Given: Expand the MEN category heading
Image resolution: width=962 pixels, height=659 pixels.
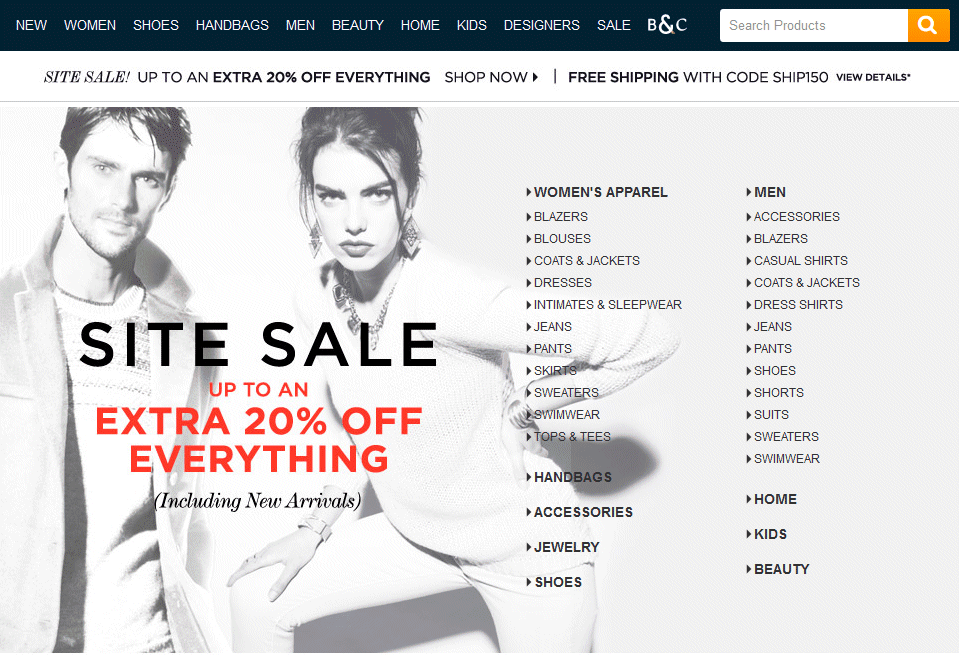Looking at the screenshot, I should pyautogui.click(x=766, y=192).
